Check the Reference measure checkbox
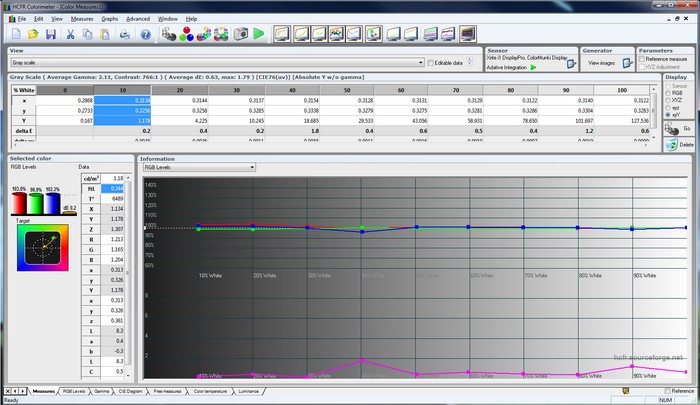The height and width of the screenshot is (405, 700). pyautogui.click(x=642, y=59)
